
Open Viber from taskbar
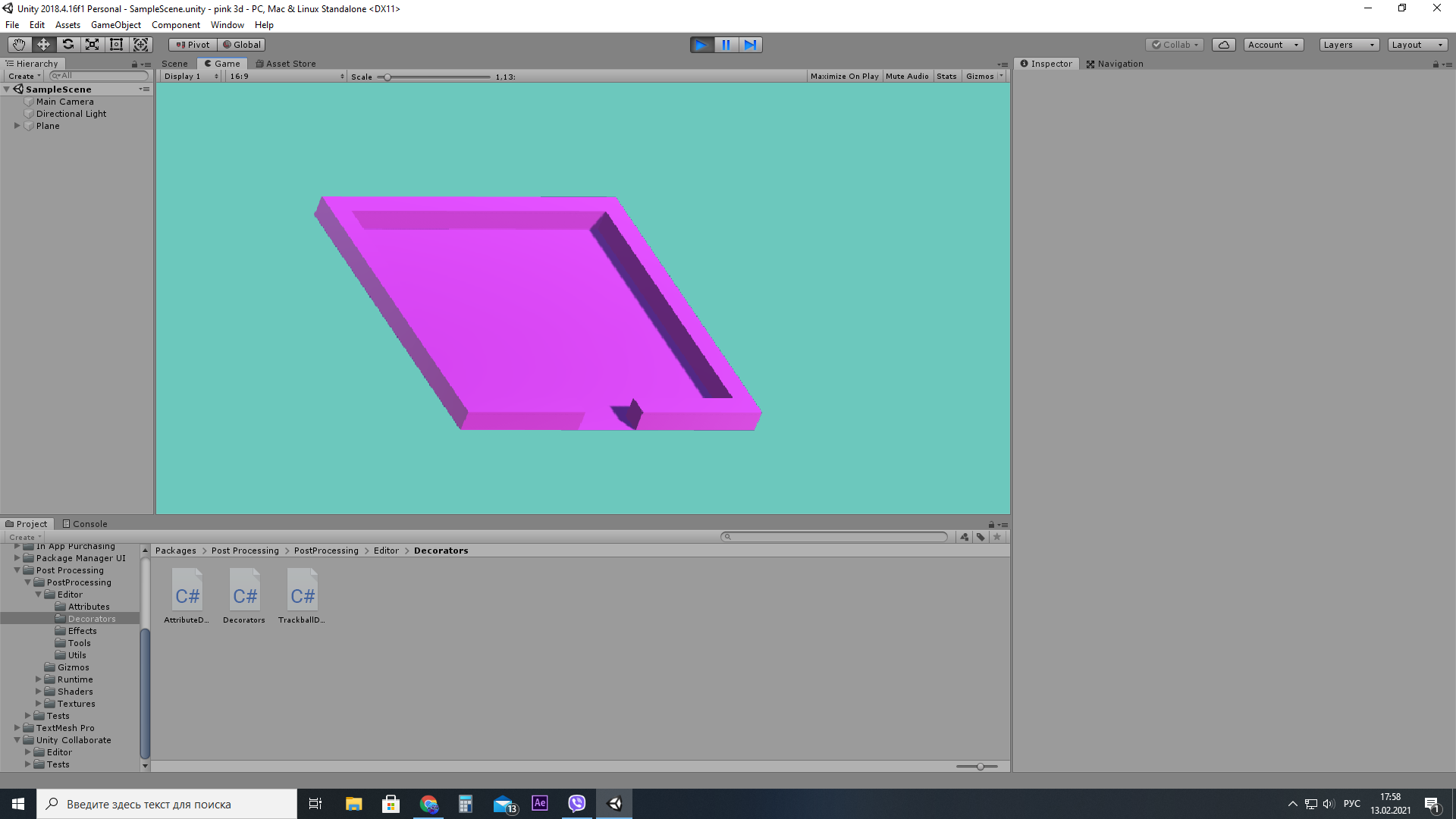click(577, 804)
